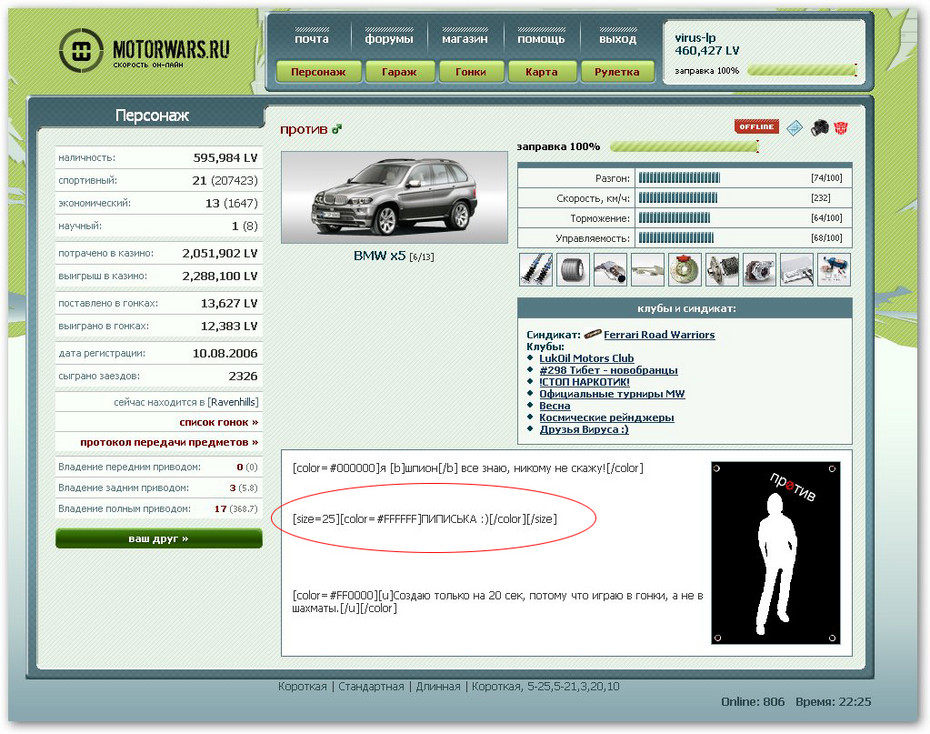Click the 460,427 LV balance in header
Viewport: 930px width, 734px height.
(x=707, y=51)
